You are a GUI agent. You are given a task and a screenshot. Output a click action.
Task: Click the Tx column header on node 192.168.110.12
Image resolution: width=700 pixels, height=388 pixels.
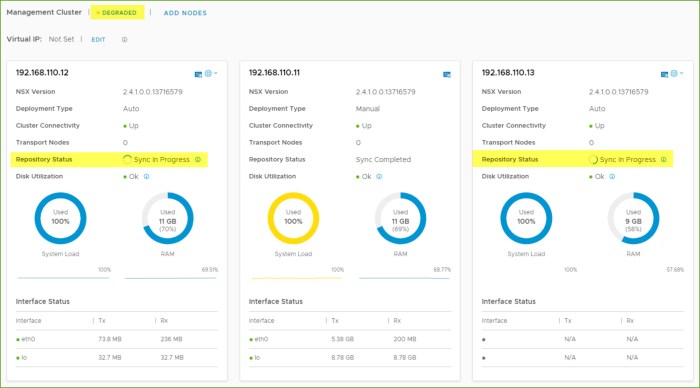coord(102,321)
